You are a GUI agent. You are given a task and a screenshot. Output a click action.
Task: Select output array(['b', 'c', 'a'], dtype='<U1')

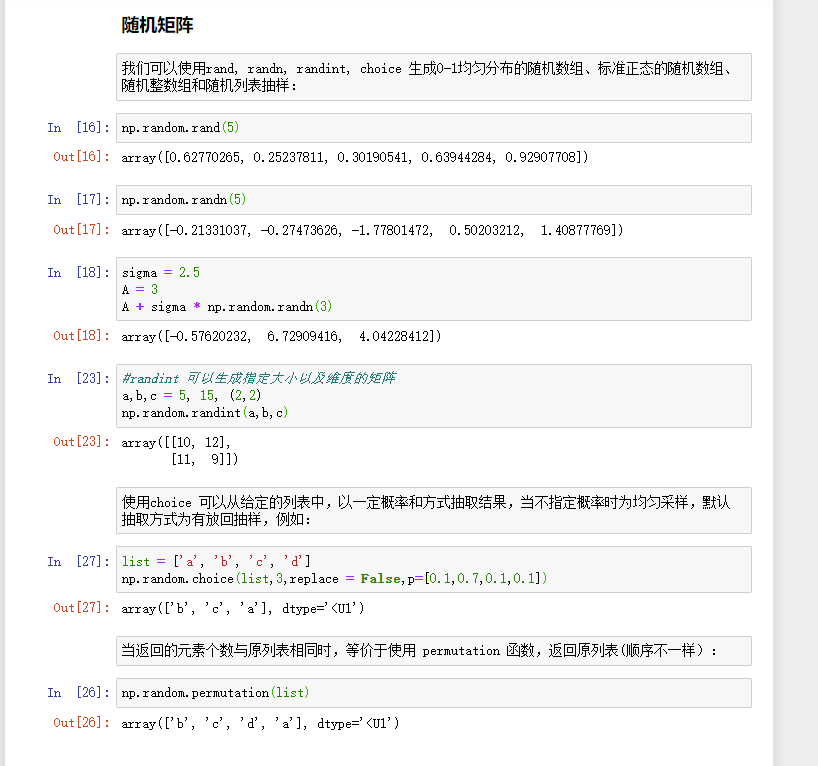243,608
